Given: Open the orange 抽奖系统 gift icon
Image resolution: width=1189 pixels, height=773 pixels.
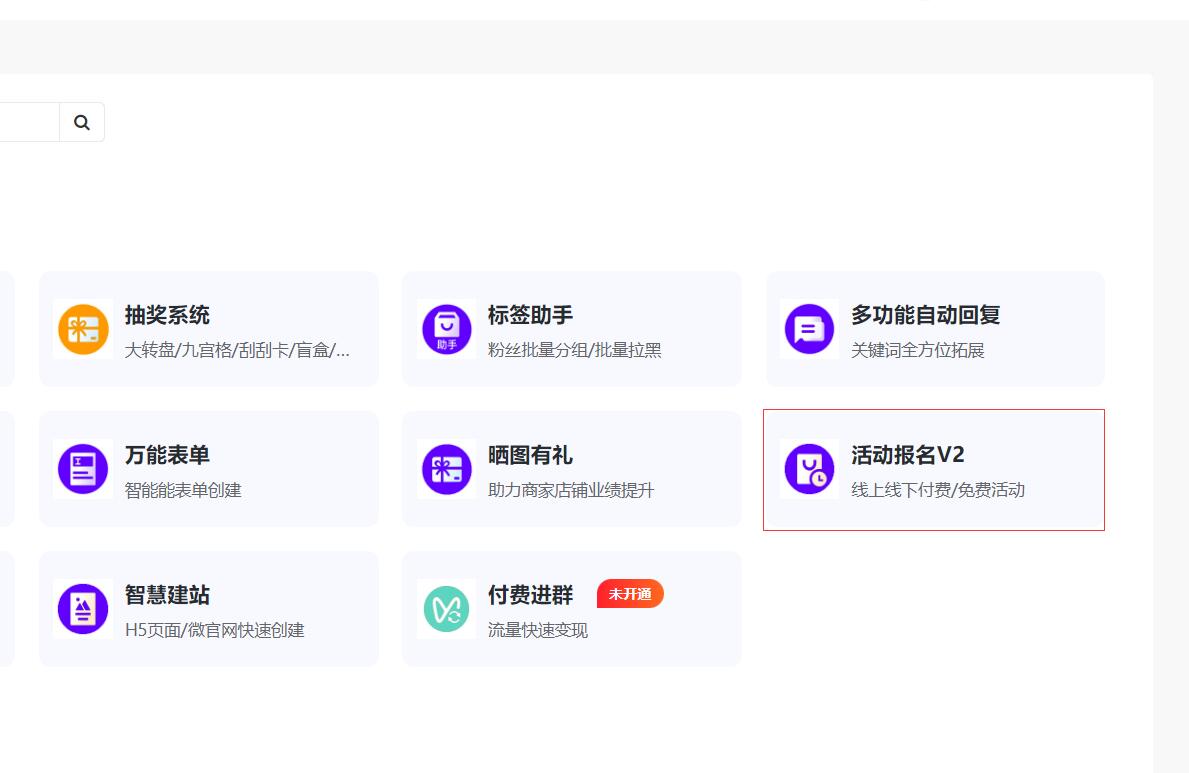Looking at the screenshot, I should point(83,329).
